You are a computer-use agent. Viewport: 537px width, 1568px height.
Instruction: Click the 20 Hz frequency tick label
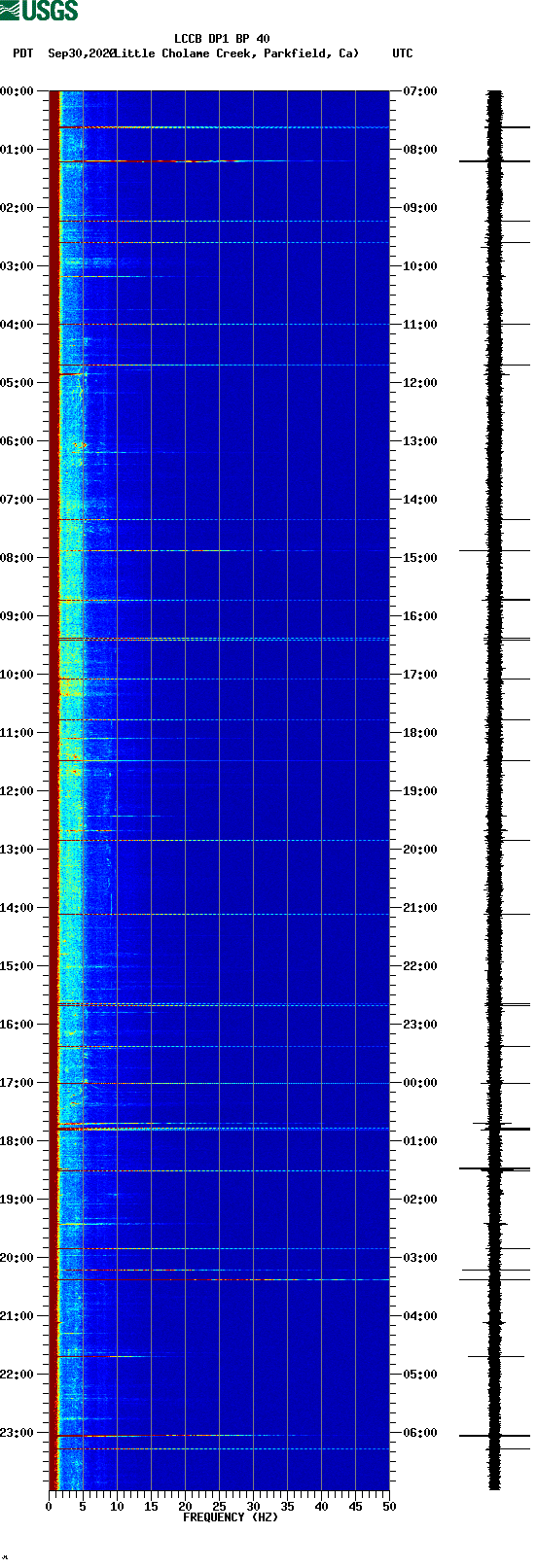click(185, 1507)
